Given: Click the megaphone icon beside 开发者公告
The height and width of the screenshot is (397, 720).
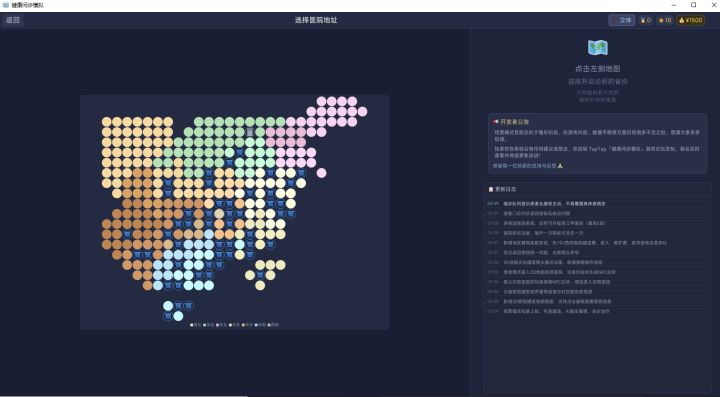Looking at the screenshot, I should 495,122.
